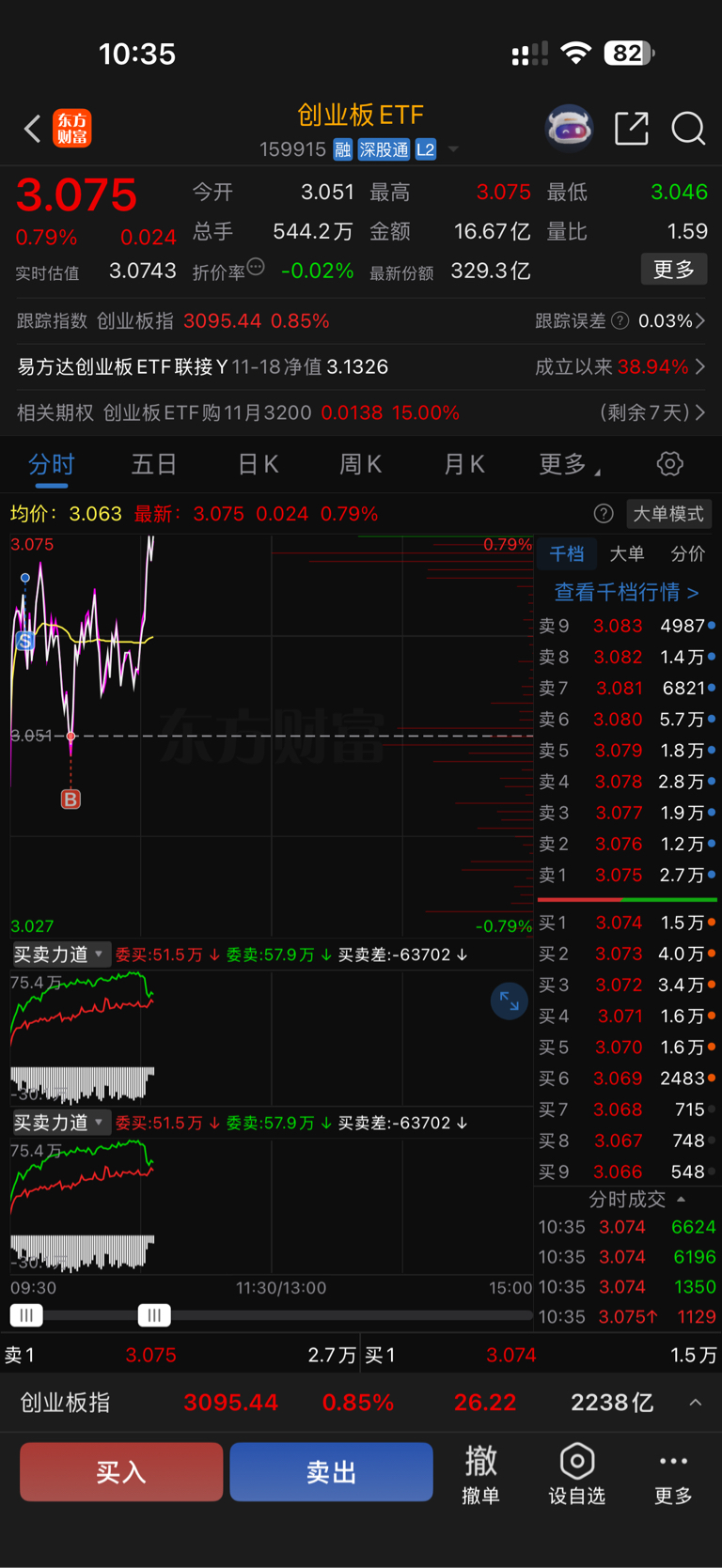Open 查看千档行情 link
The image size is (722, 1568).
626,592
